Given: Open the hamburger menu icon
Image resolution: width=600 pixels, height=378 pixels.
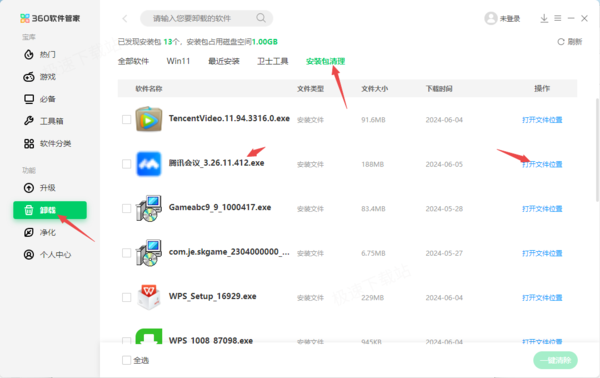Looking at the screenshot, I should 558,18.
